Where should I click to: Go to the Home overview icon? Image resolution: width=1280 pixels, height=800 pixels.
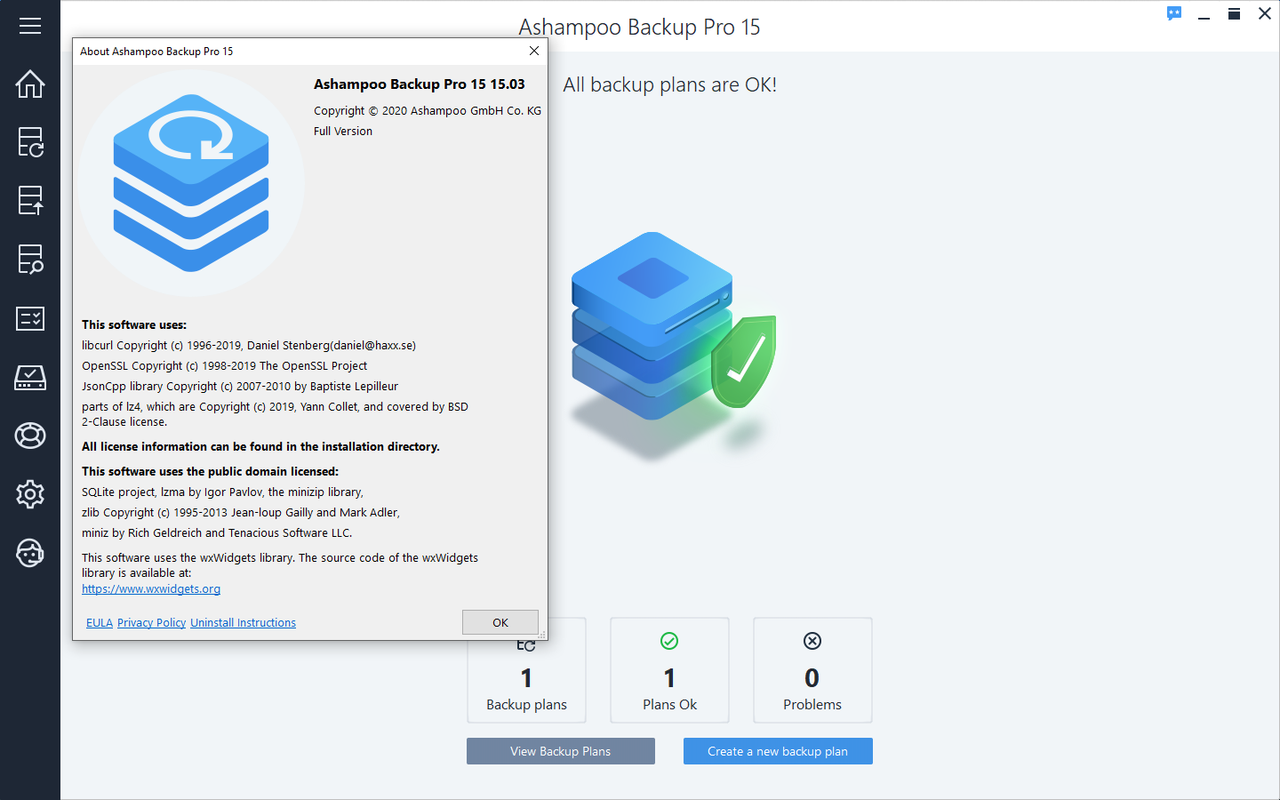click(30, 84)
